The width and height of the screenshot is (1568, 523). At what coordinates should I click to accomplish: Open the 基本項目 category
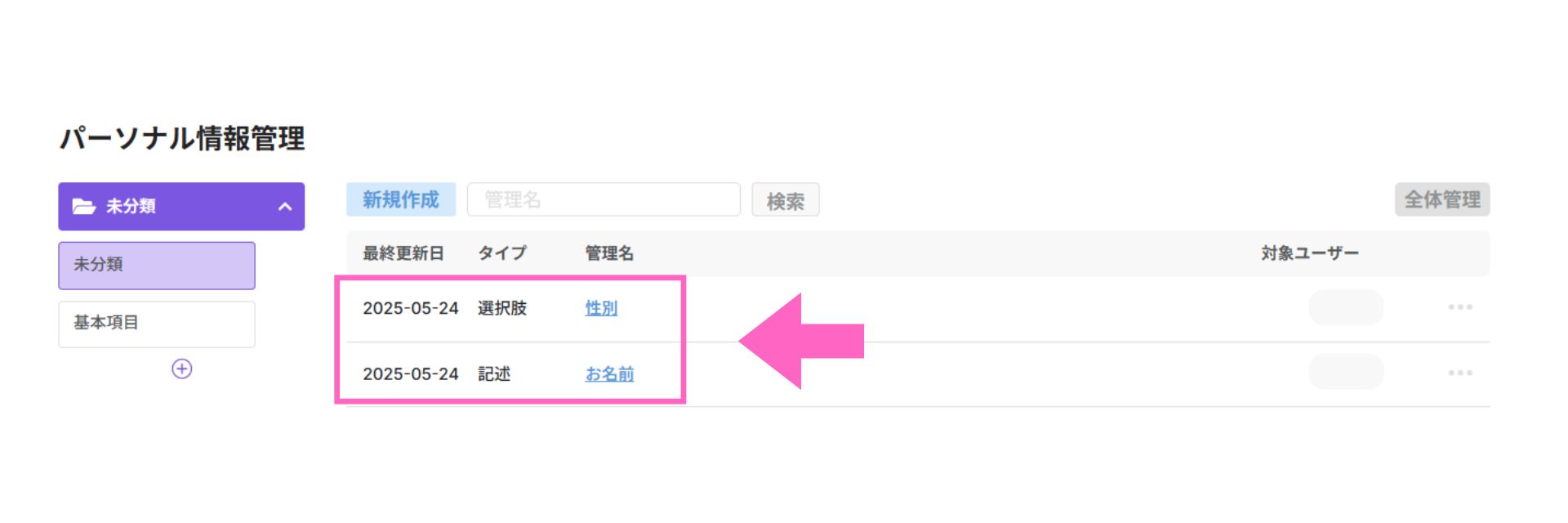(157, 324)
